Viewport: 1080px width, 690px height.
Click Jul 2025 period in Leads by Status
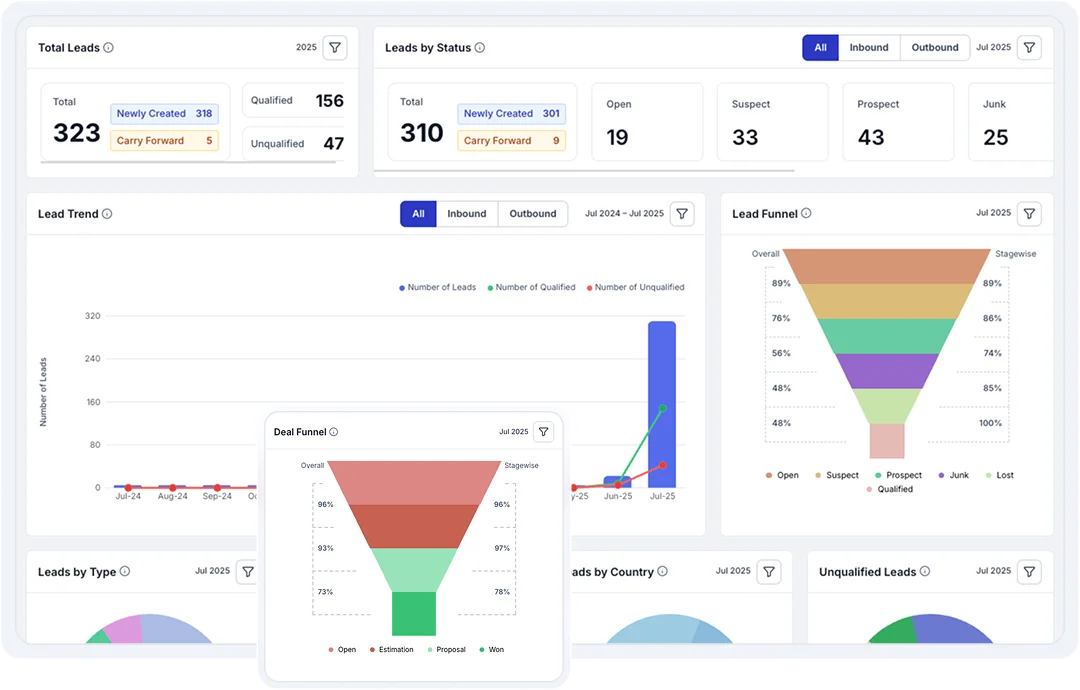(993, 48)
